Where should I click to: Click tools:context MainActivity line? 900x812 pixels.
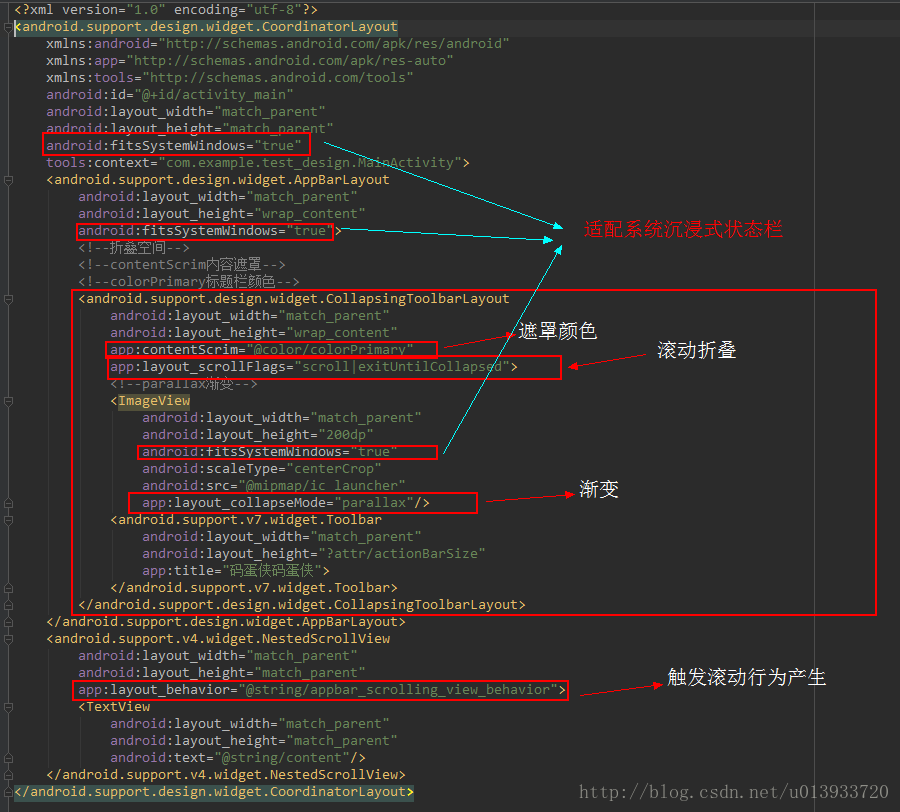point(258,163)
